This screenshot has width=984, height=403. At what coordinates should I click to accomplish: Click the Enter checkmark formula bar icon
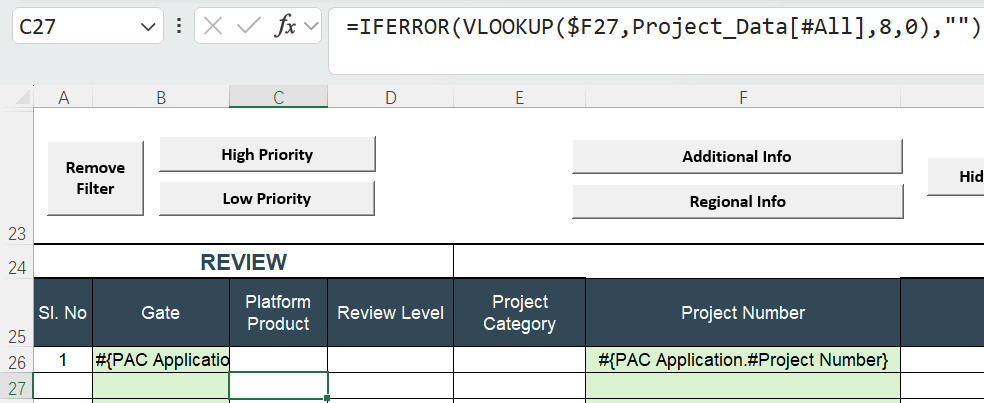(x=248, y=27)
